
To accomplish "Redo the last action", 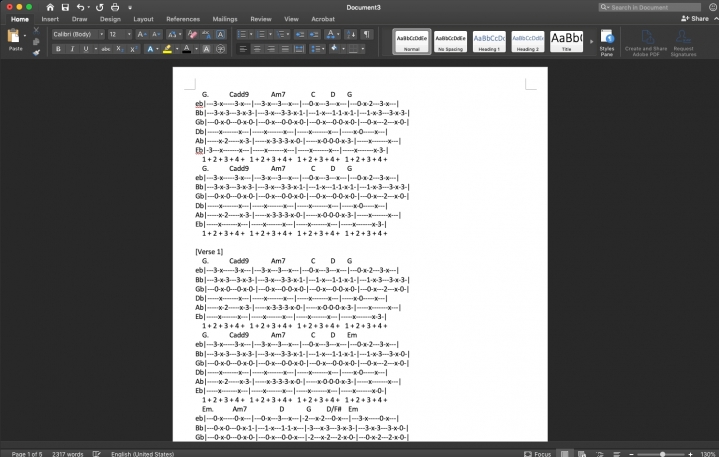I will (x=100, y=7).
